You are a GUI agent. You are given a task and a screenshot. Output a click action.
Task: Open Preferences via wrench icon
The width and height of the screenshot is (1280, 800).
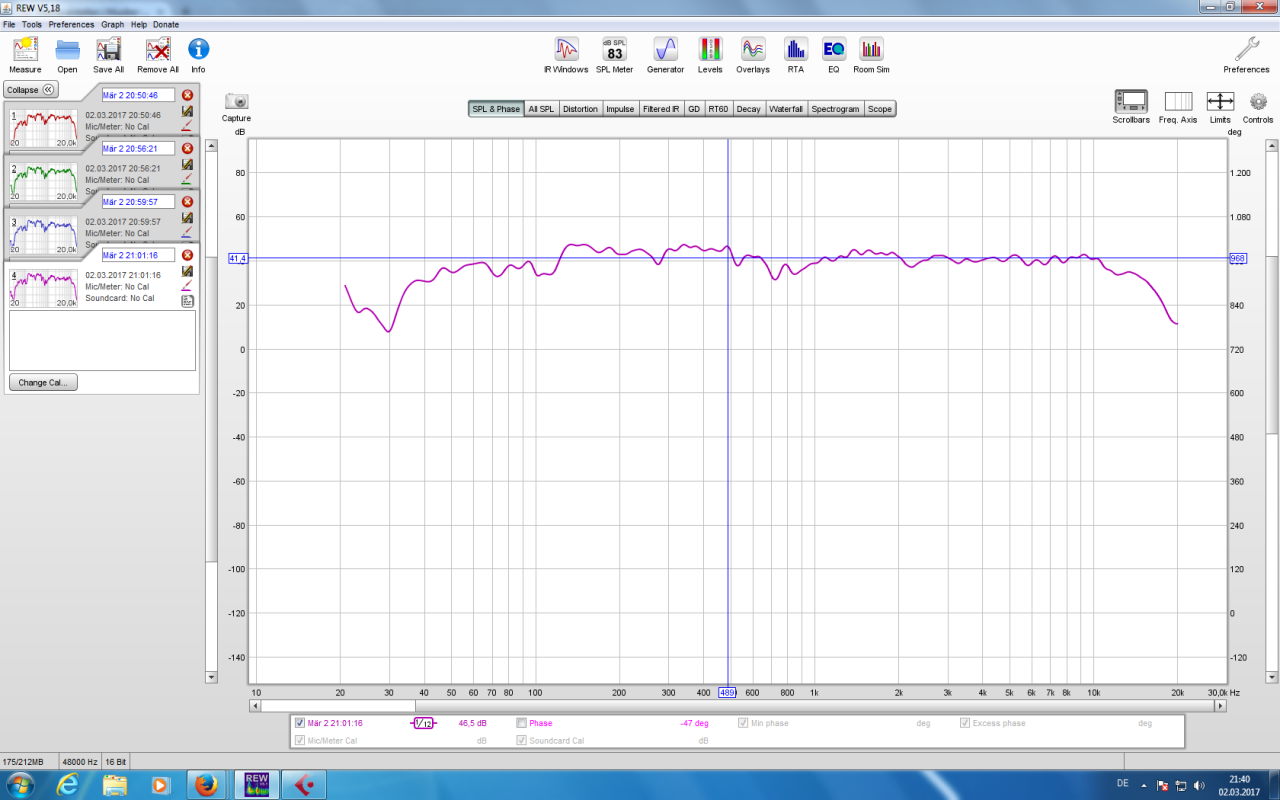coord(1246,55)
